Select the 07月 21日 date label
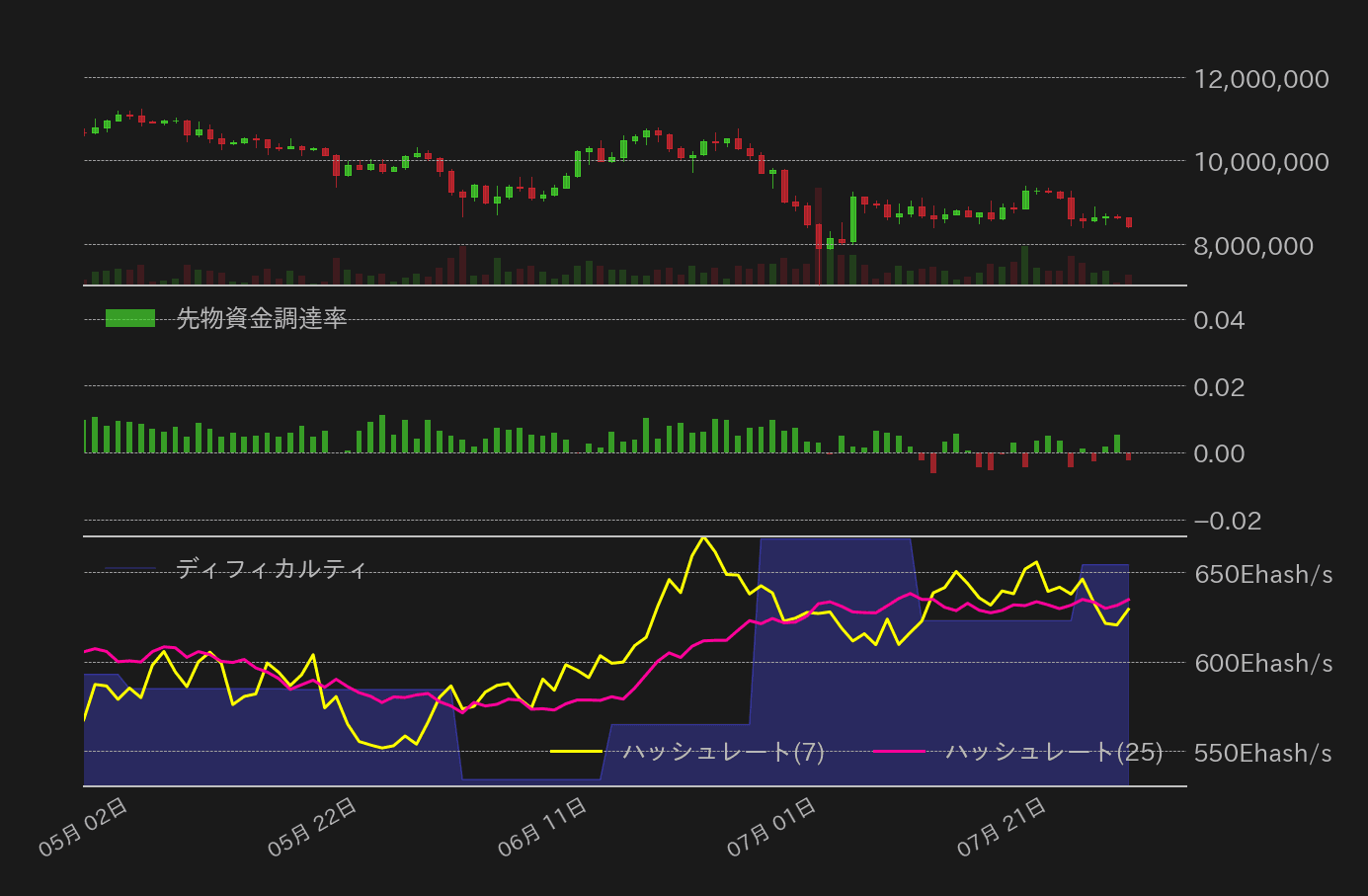The height and width of the screenshot is (896, 1368). pos(1002,827)
